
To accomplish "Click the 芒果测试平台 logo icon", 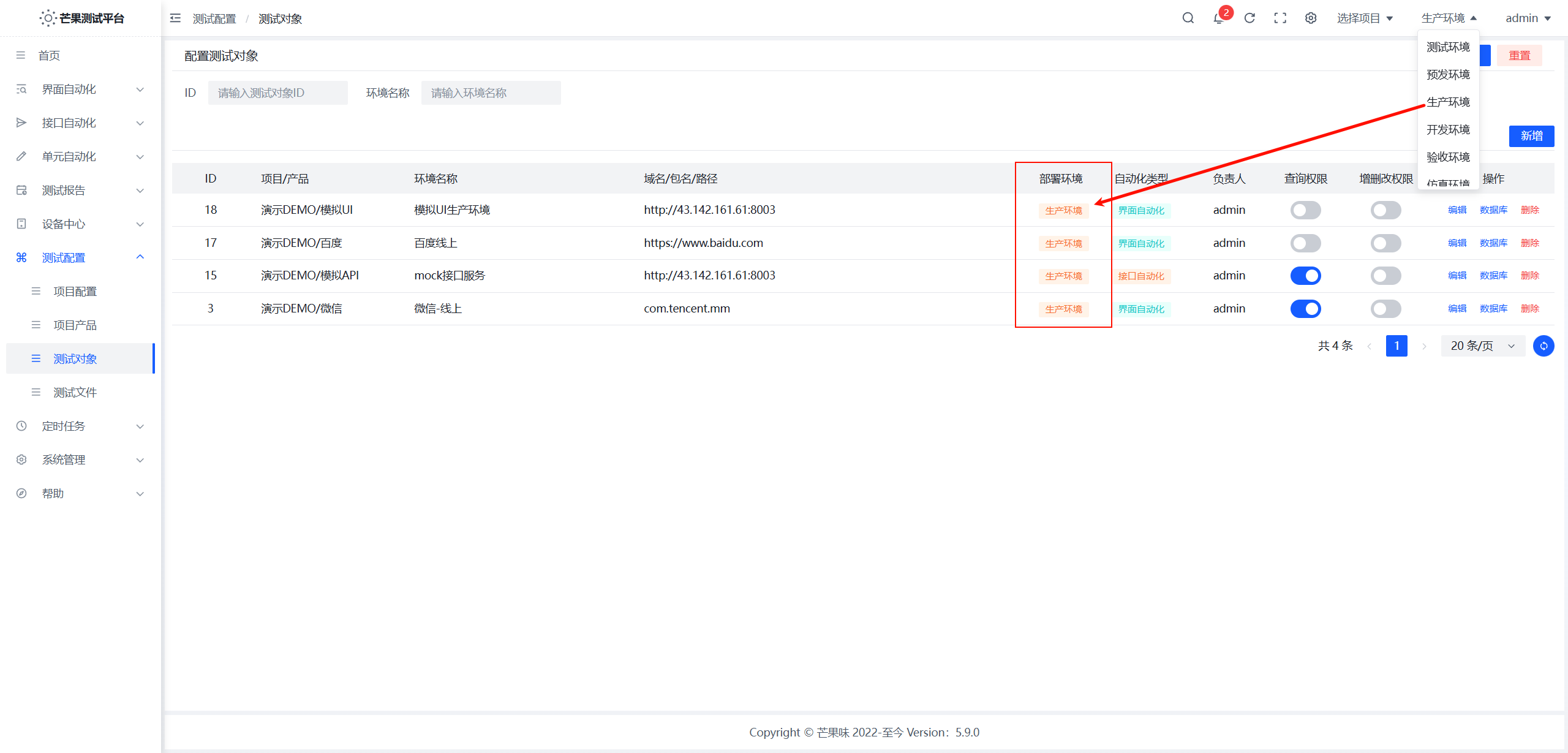I will point(48,18).
